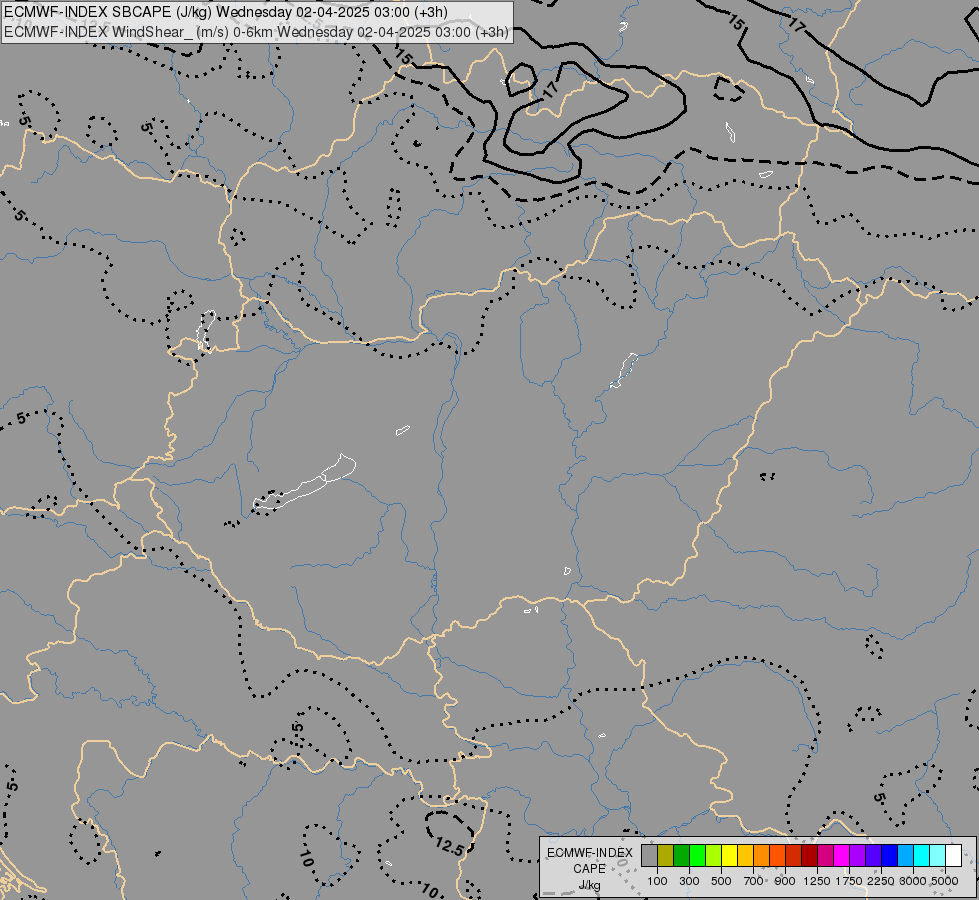Click the legend value 500
The width and height of the screenshot is (979, 900).
coord(721,881)
